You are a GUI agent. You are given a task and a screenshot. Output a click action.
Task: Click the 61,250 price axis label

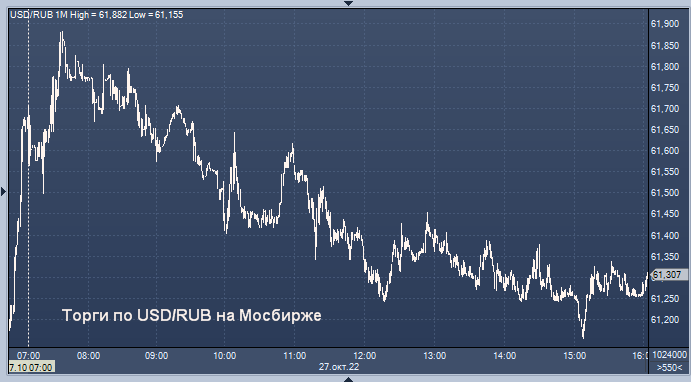[665, 299]
